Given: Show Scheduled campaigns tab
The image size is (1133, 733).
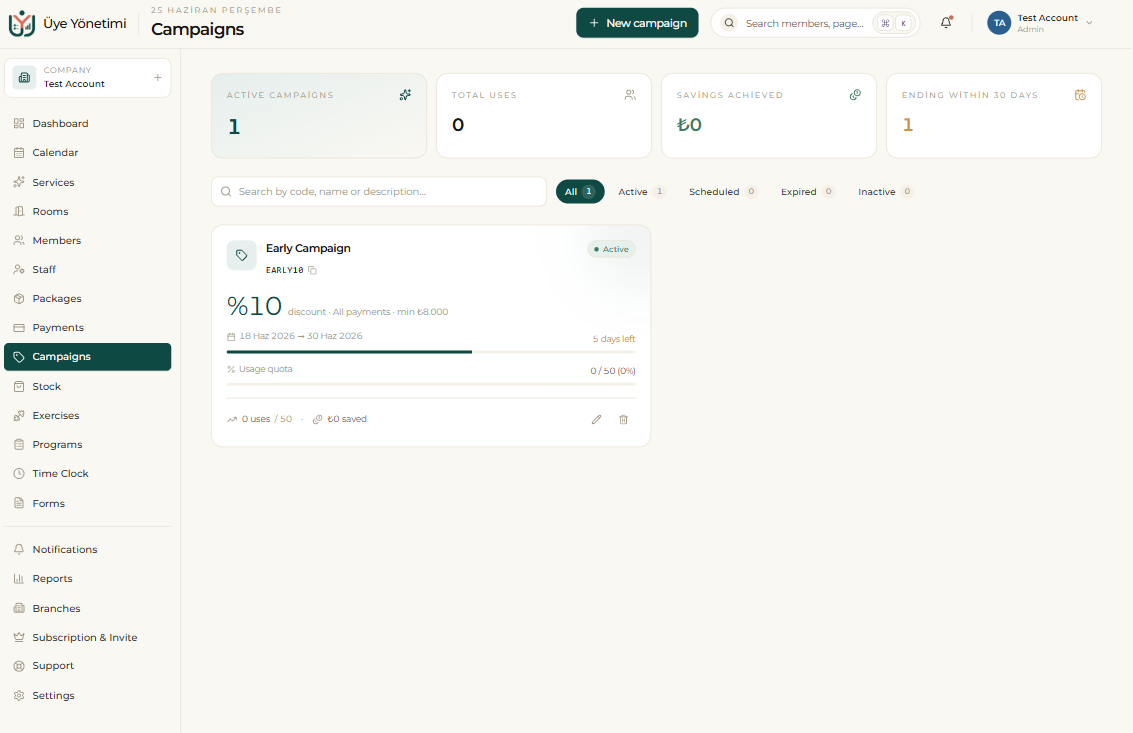Looking at the screenshot, I should point(723,192).
